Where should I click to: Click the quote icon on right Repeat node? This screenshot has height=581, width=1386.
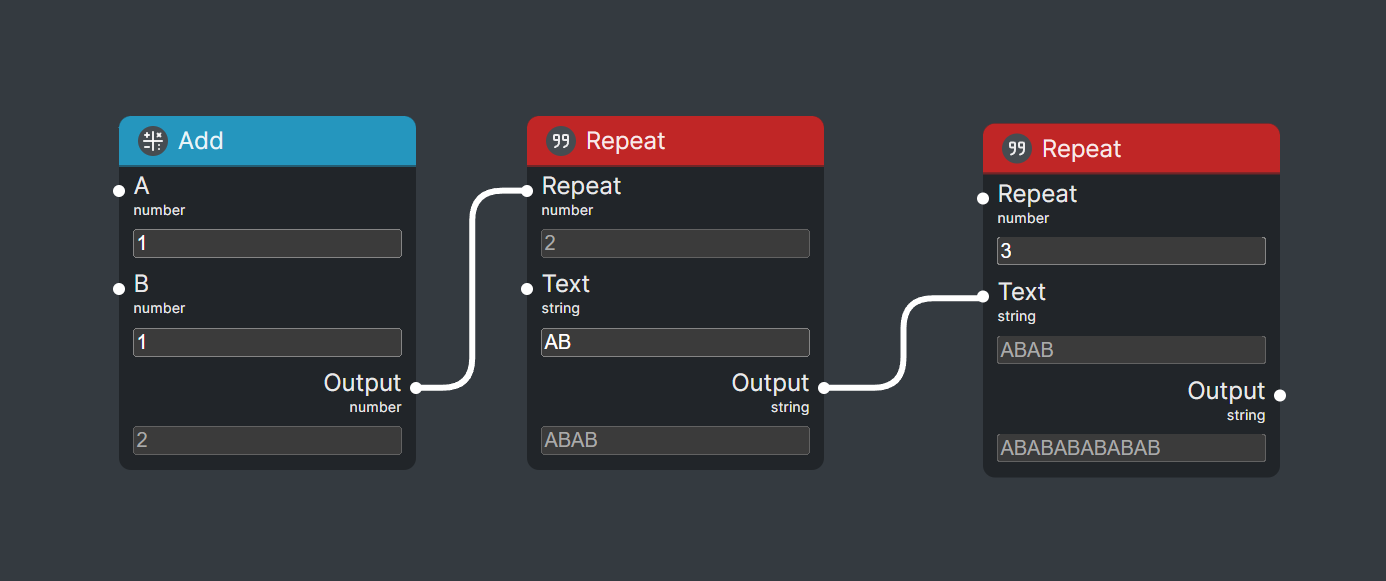click(1017, 149)
